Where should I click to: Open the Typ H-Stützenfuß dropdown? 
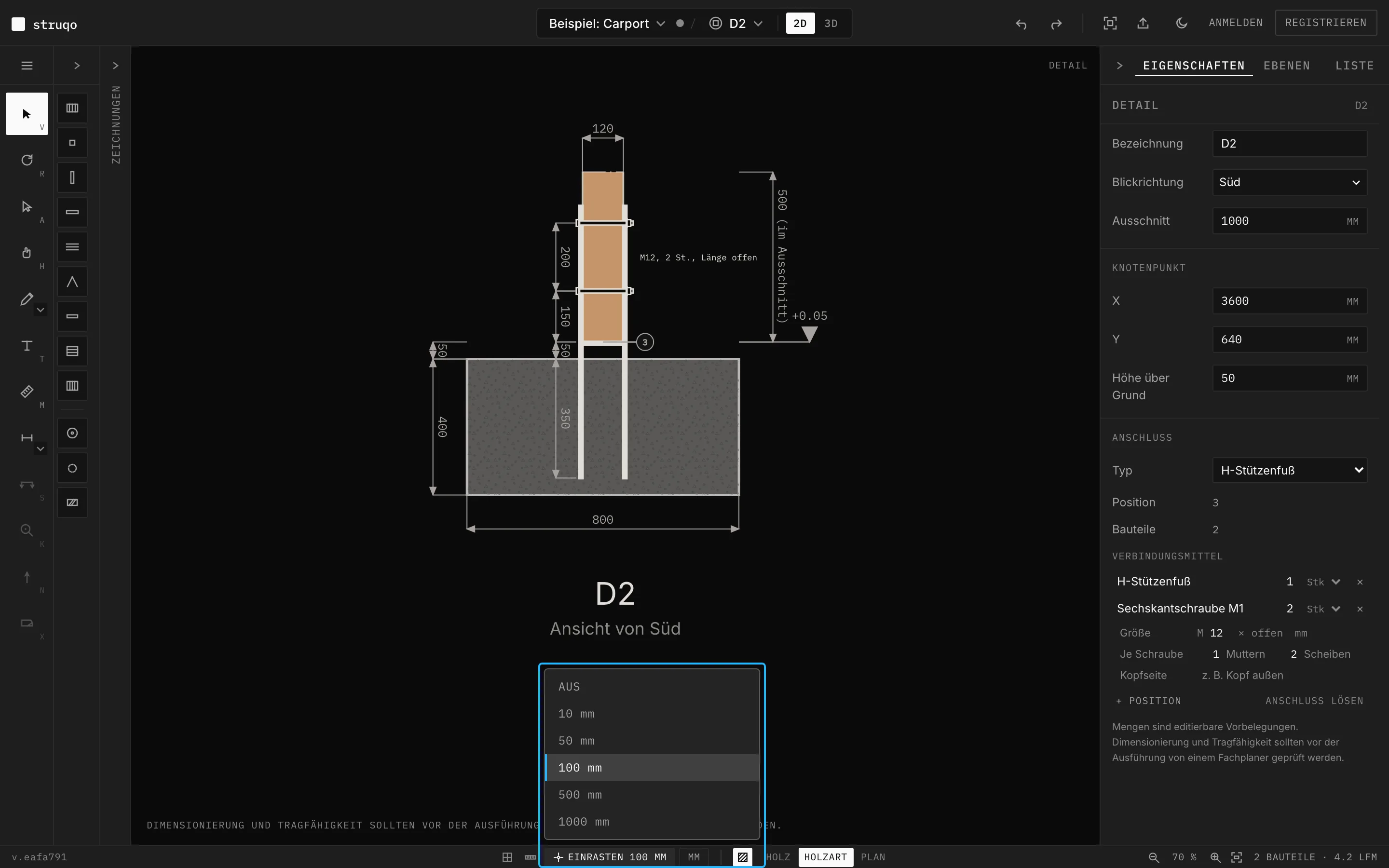1290,470
